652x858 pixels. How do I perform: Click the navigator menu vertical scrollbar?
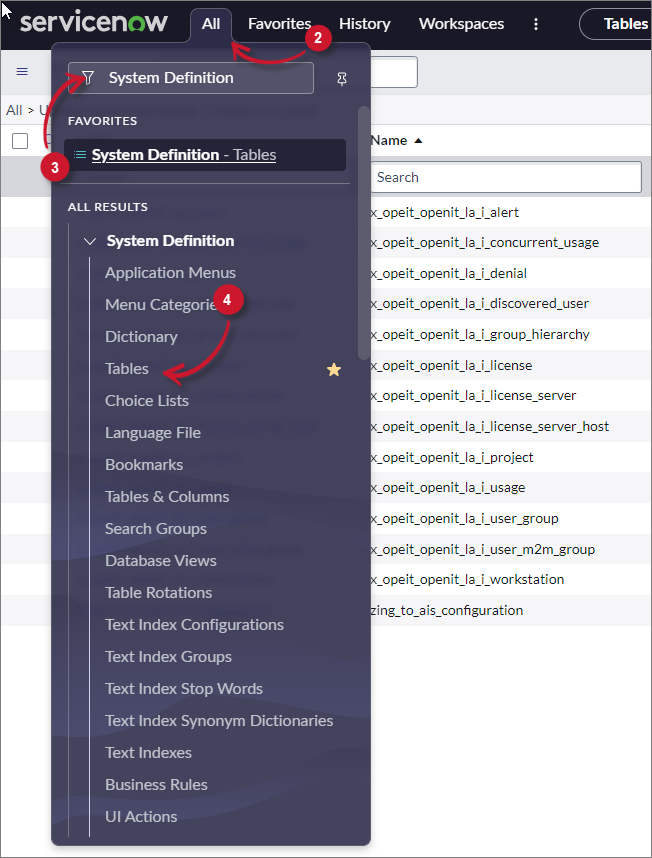coord(364,220)
